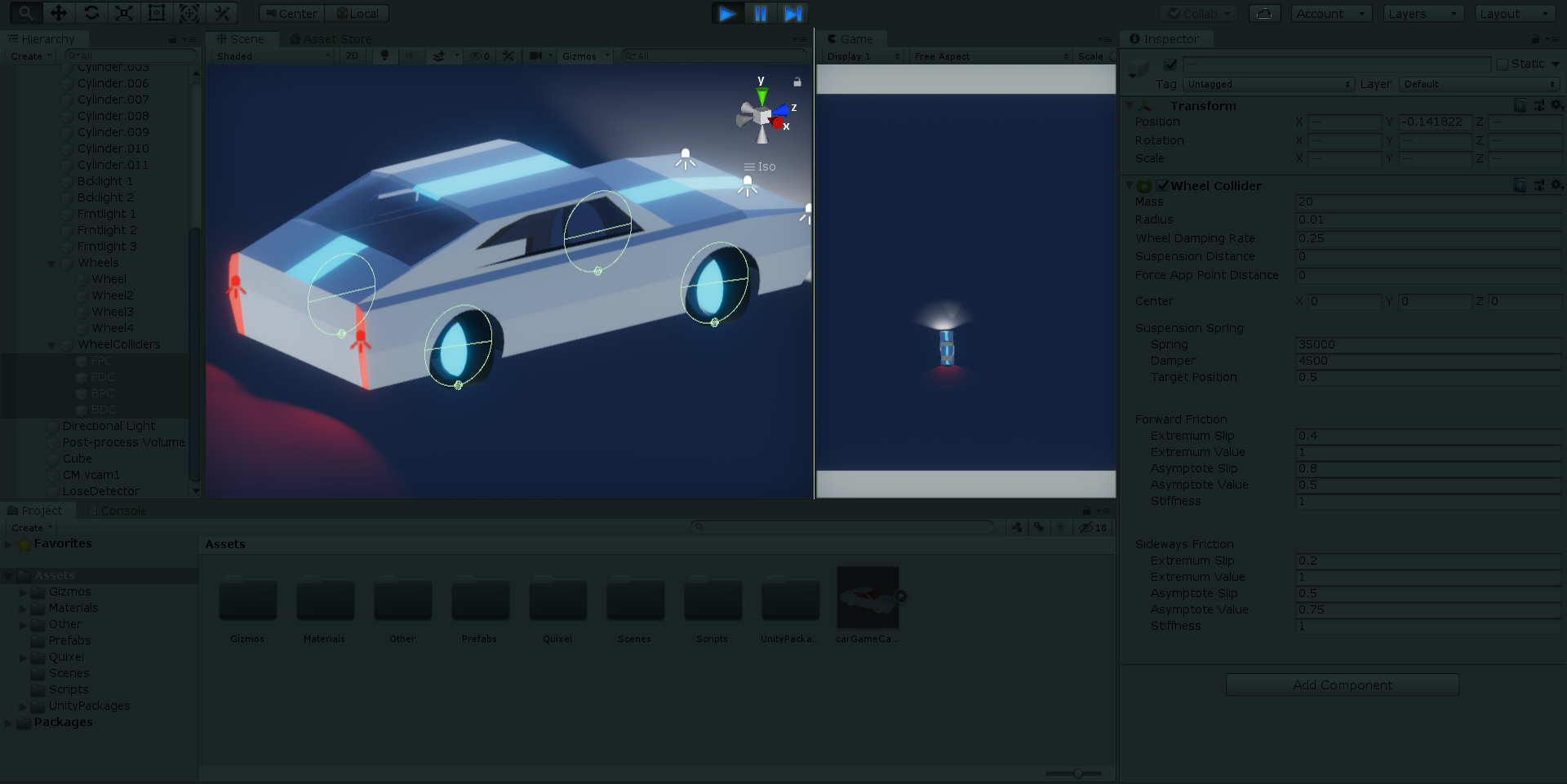Lock the Hierarchy panel

point(172,39)
